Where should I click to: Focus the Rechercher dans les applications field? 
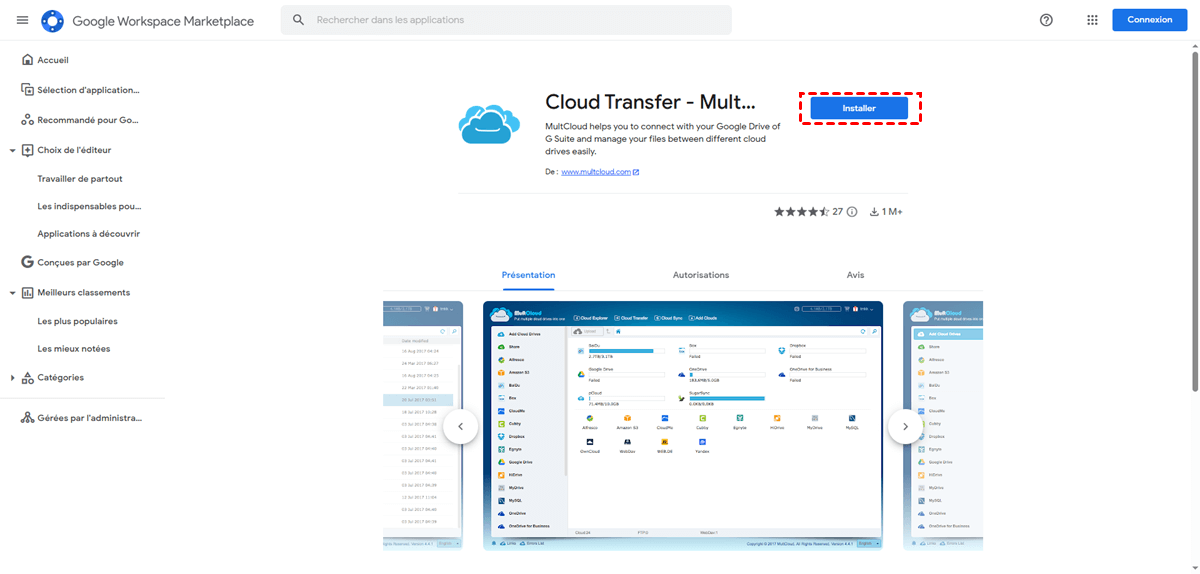tap(506, 20)
